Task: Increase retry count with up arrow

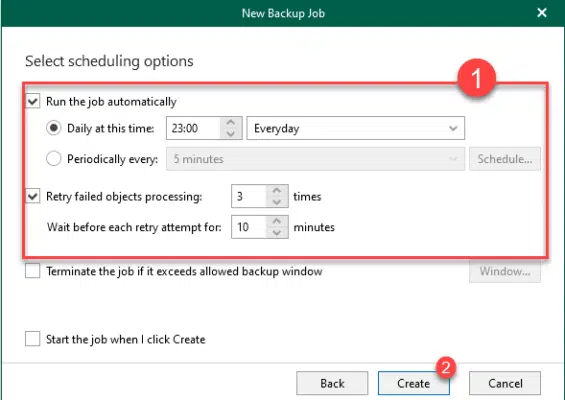Action: tap(277, 191)
